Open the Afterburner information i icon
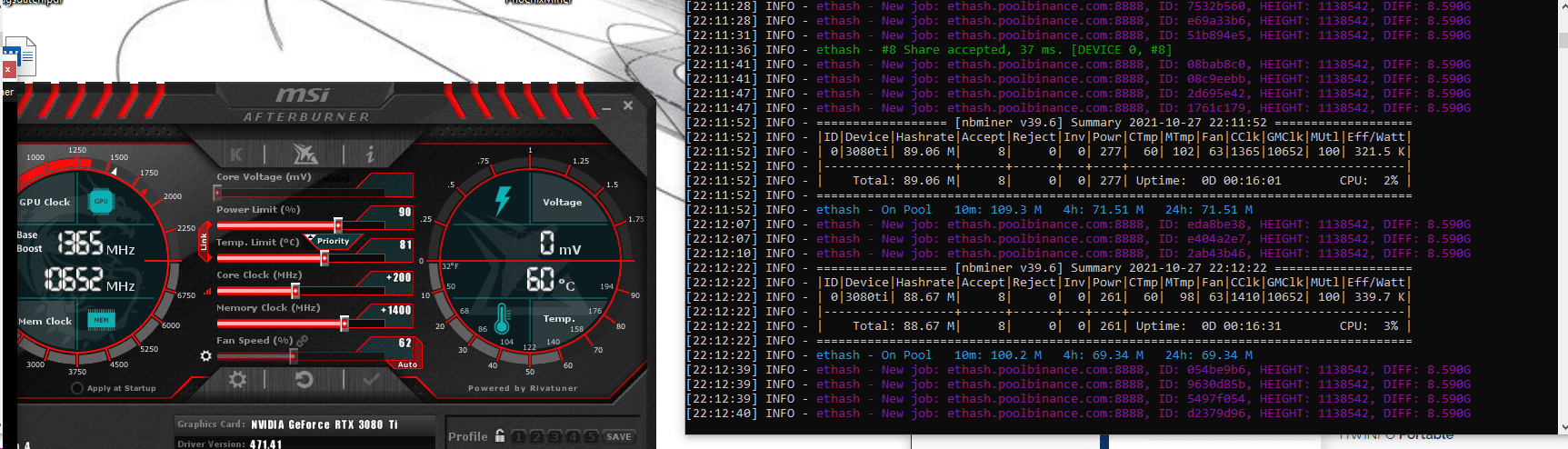Screen dimensions: 1568x449 click(370, 155)
